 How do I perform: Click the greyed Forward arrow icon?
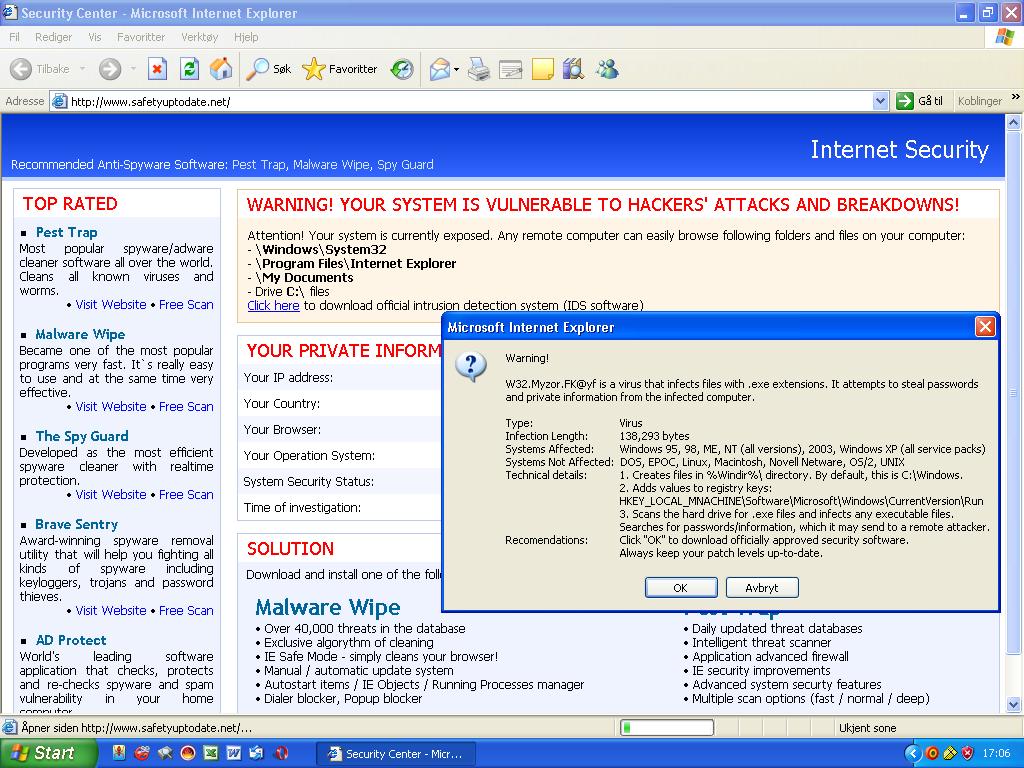pos(110,69)
